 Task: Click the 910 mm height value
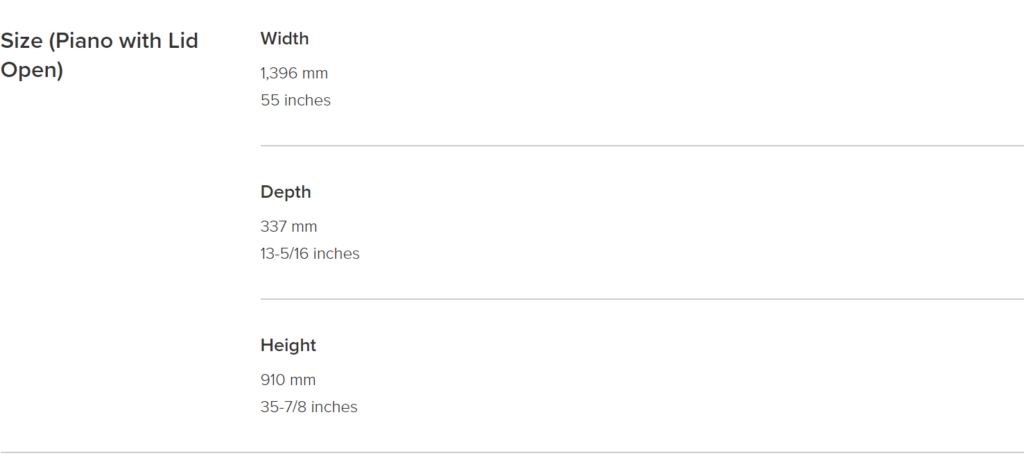pyautogui.click(x=288, y=380)
